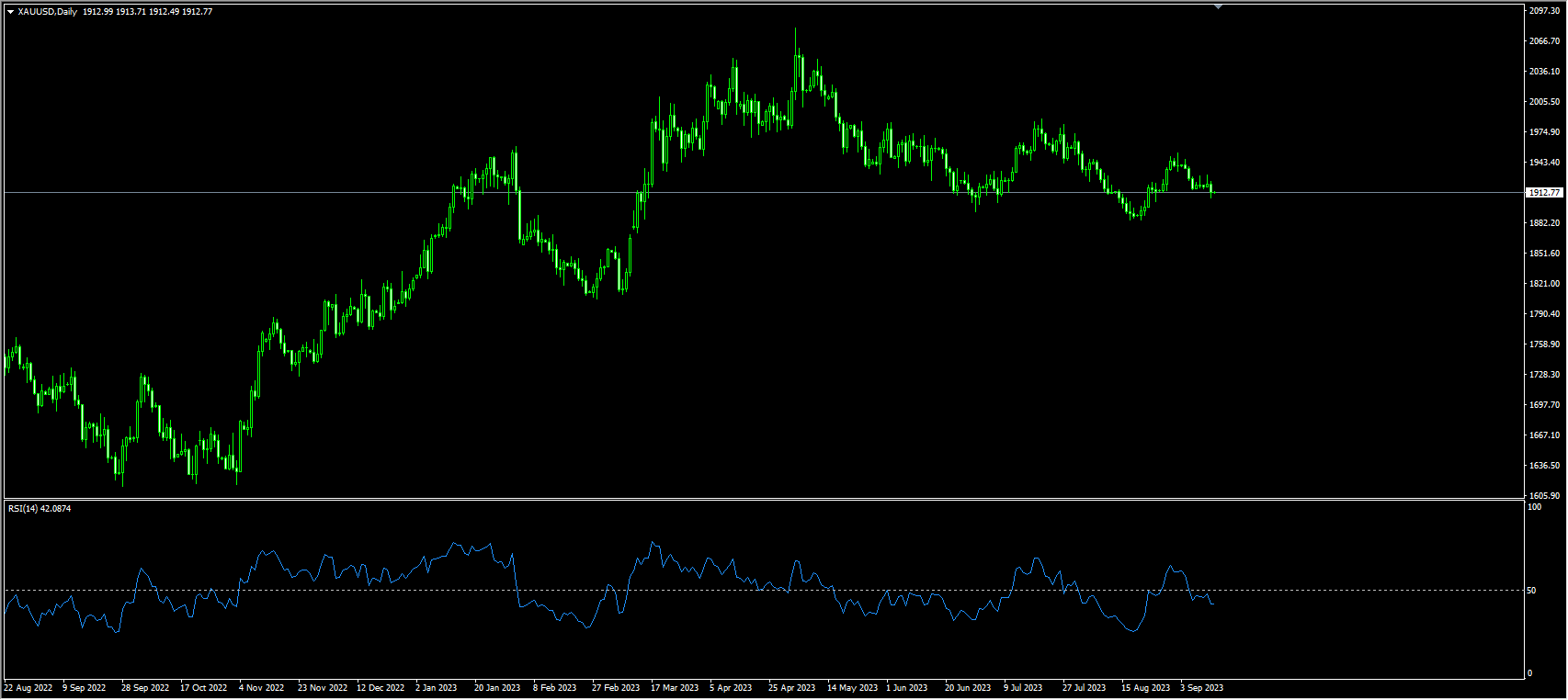Click the 4 Nov 2022 date label

[x=262, y=688]
